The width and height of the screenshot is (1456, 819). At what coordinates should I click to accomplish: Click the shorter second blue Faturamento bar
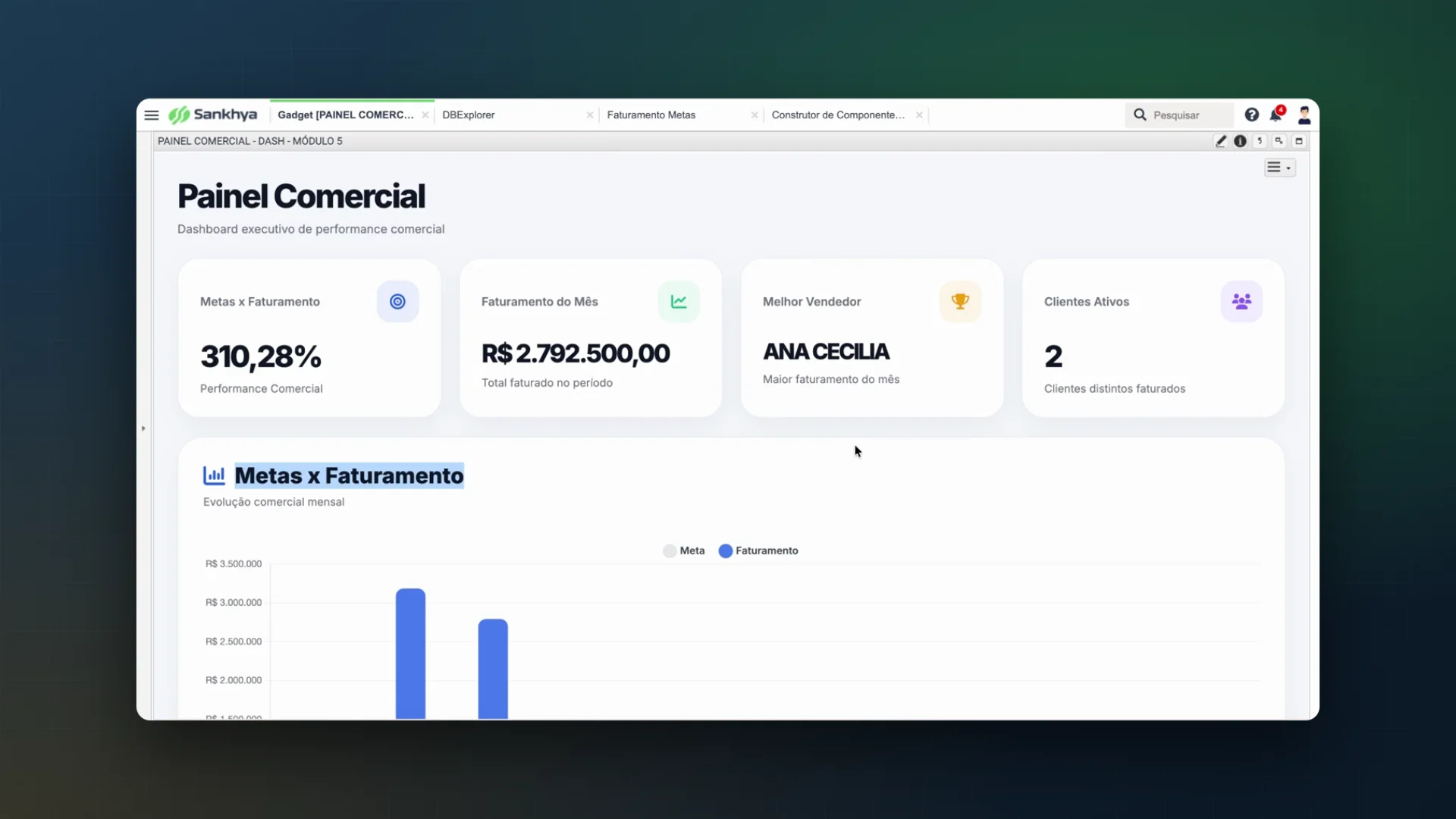pos(493,669)
